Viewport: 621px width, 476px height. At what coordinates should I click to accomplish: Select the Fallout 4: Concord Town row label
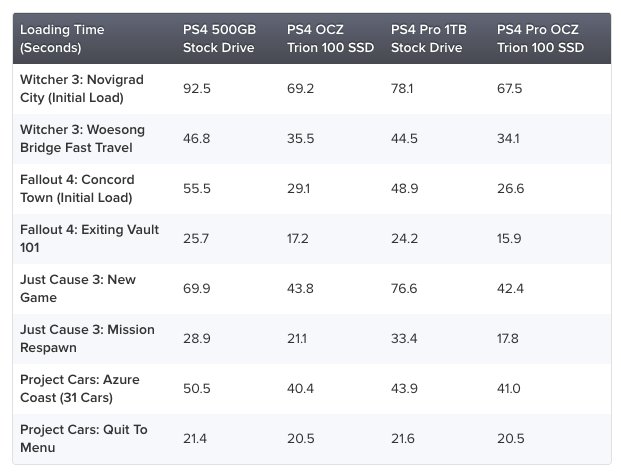(x=77, y=188)
